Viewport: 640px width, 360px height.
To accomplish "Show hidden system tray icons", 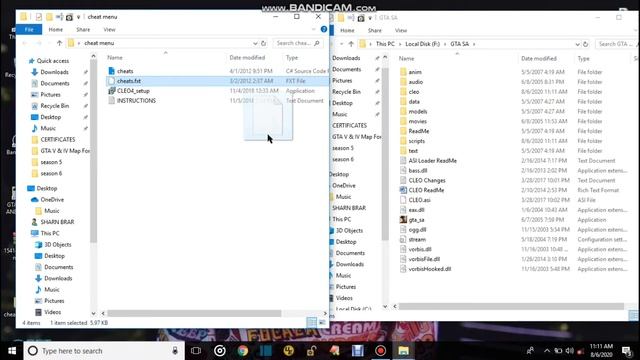I will [x=547, y=351].
